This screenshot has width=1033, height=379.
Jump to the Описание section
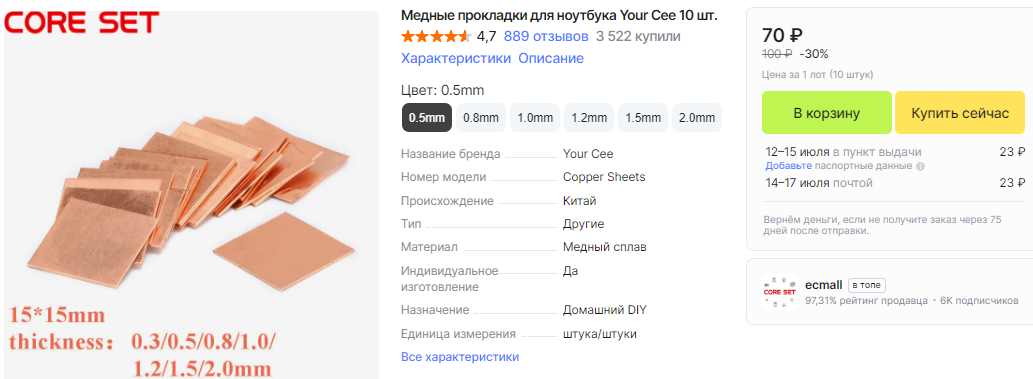[x=551, y=58]
